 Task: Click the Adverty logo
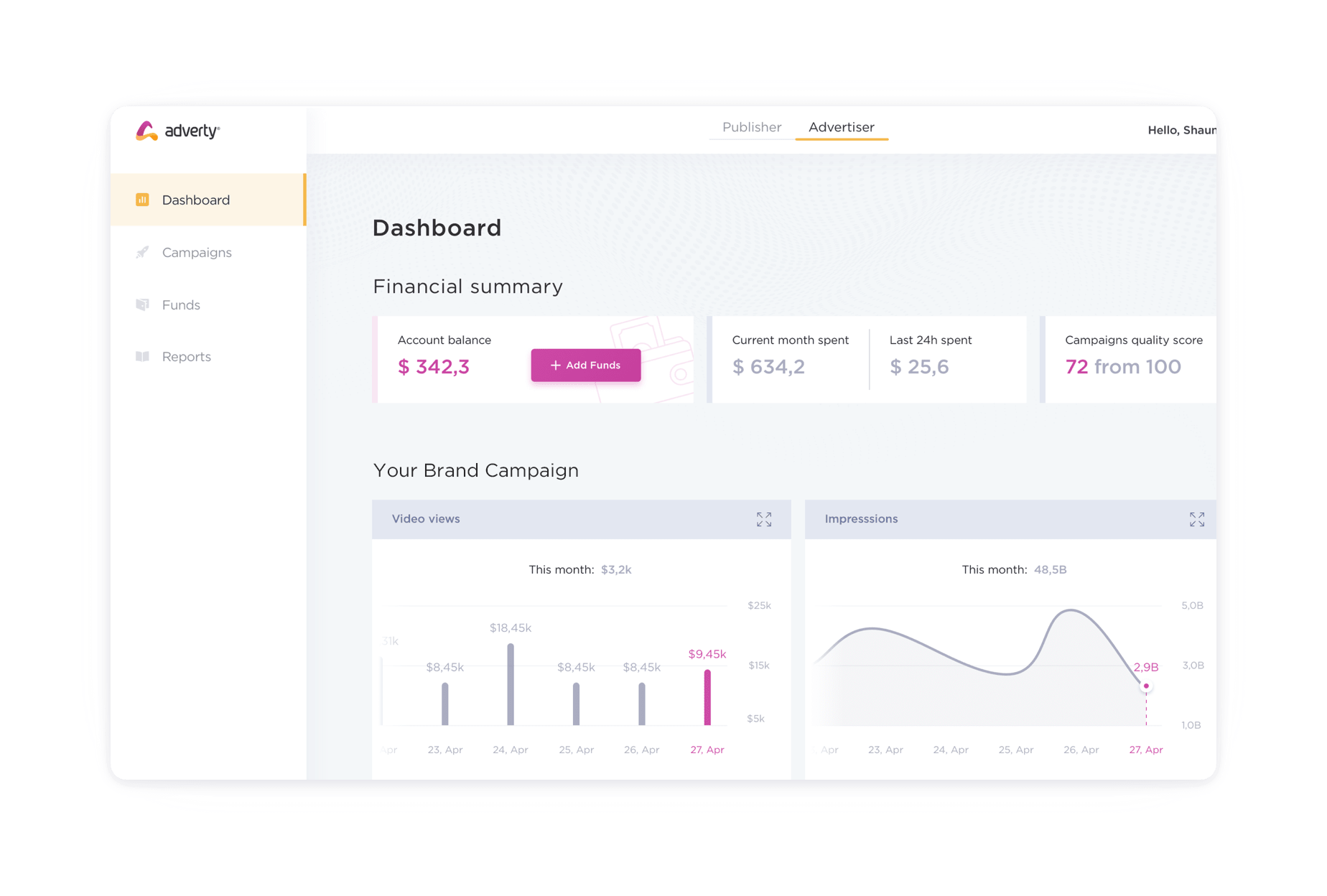click(x=176, y=131)
